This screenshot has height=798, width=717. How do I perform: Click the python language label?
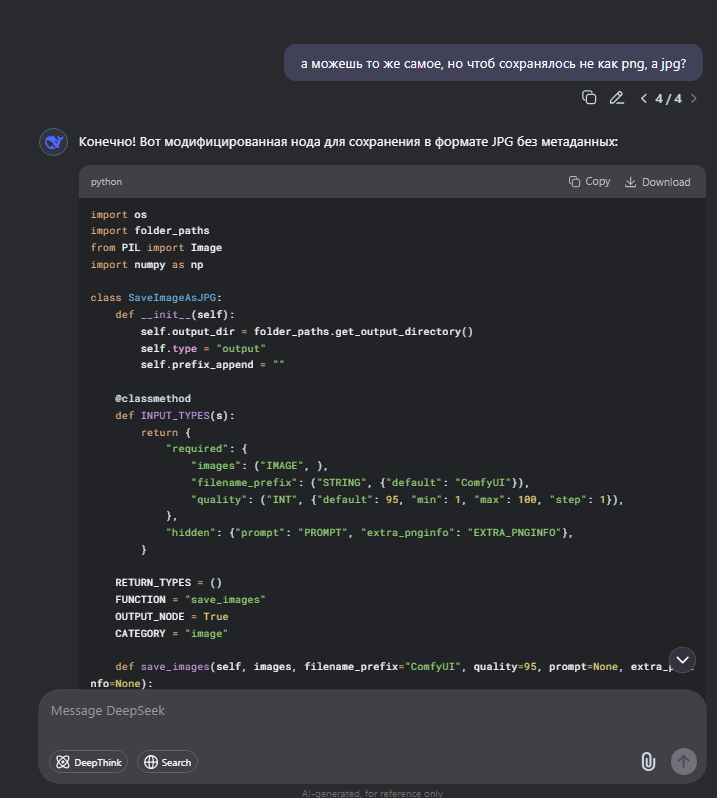click(x=106, y=182)
